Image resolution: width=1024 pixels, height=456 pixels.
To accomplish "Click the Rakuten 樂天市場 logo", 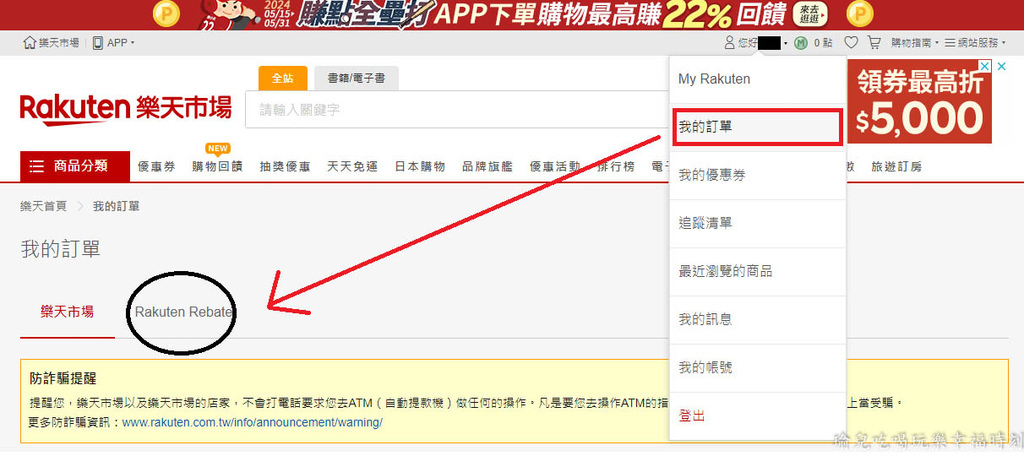I will pos(125,109).
